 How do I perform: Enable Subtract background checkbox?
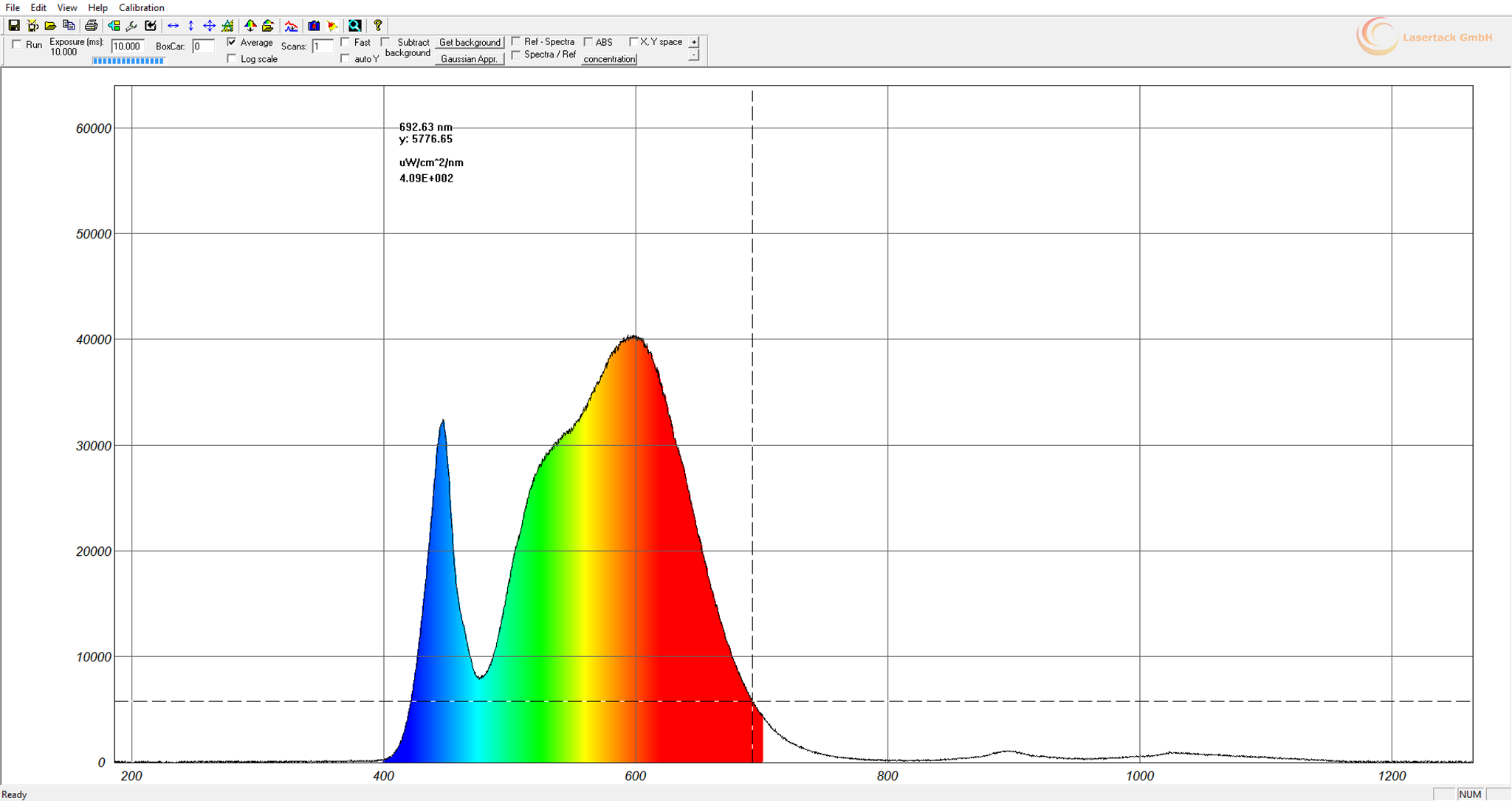[x=385, y=43]
